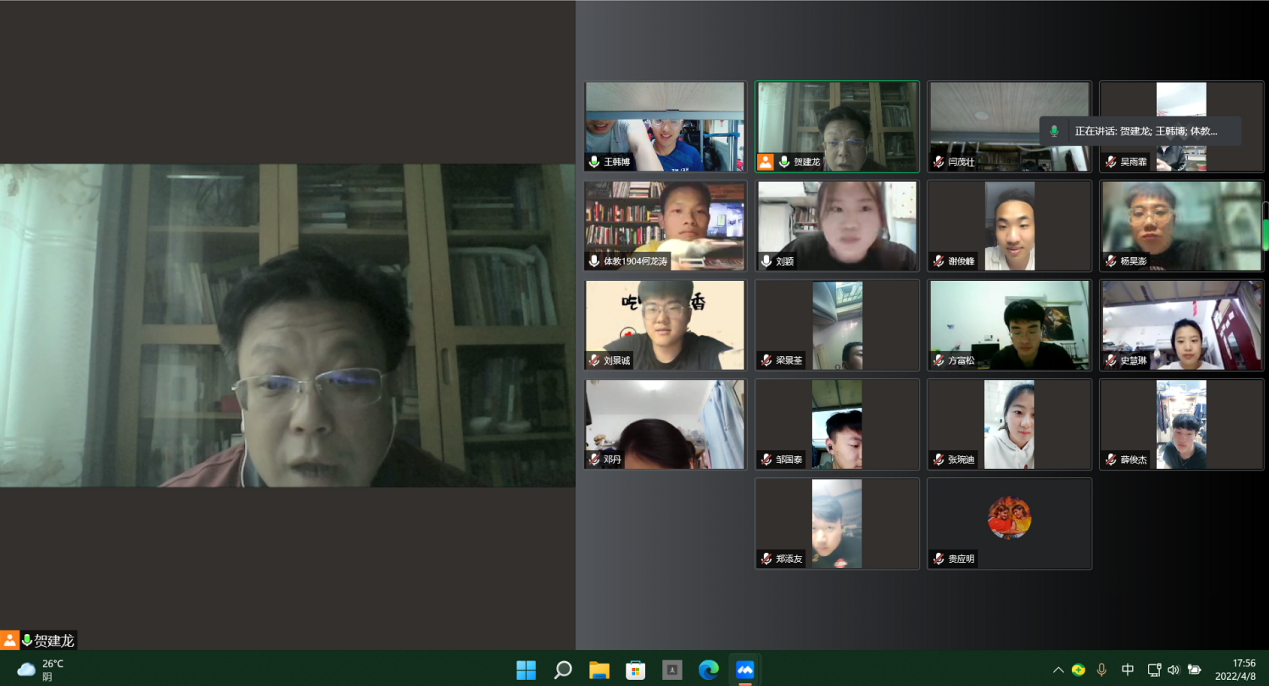Click 贺建龙 name label on main video

pyautogui.click(x=54, y=640)
